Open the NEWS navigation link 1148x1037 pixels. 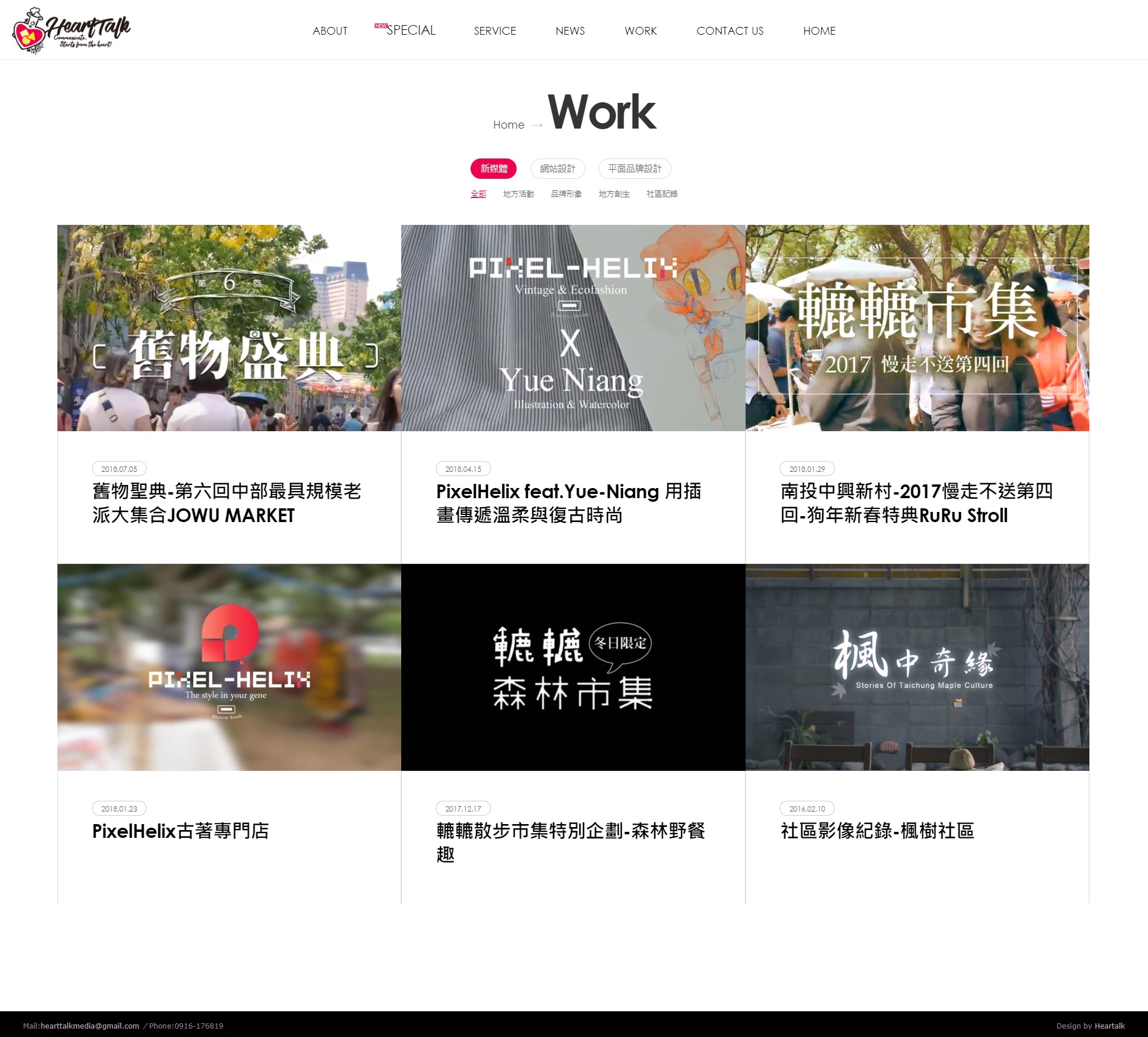[x=570, y=30]
